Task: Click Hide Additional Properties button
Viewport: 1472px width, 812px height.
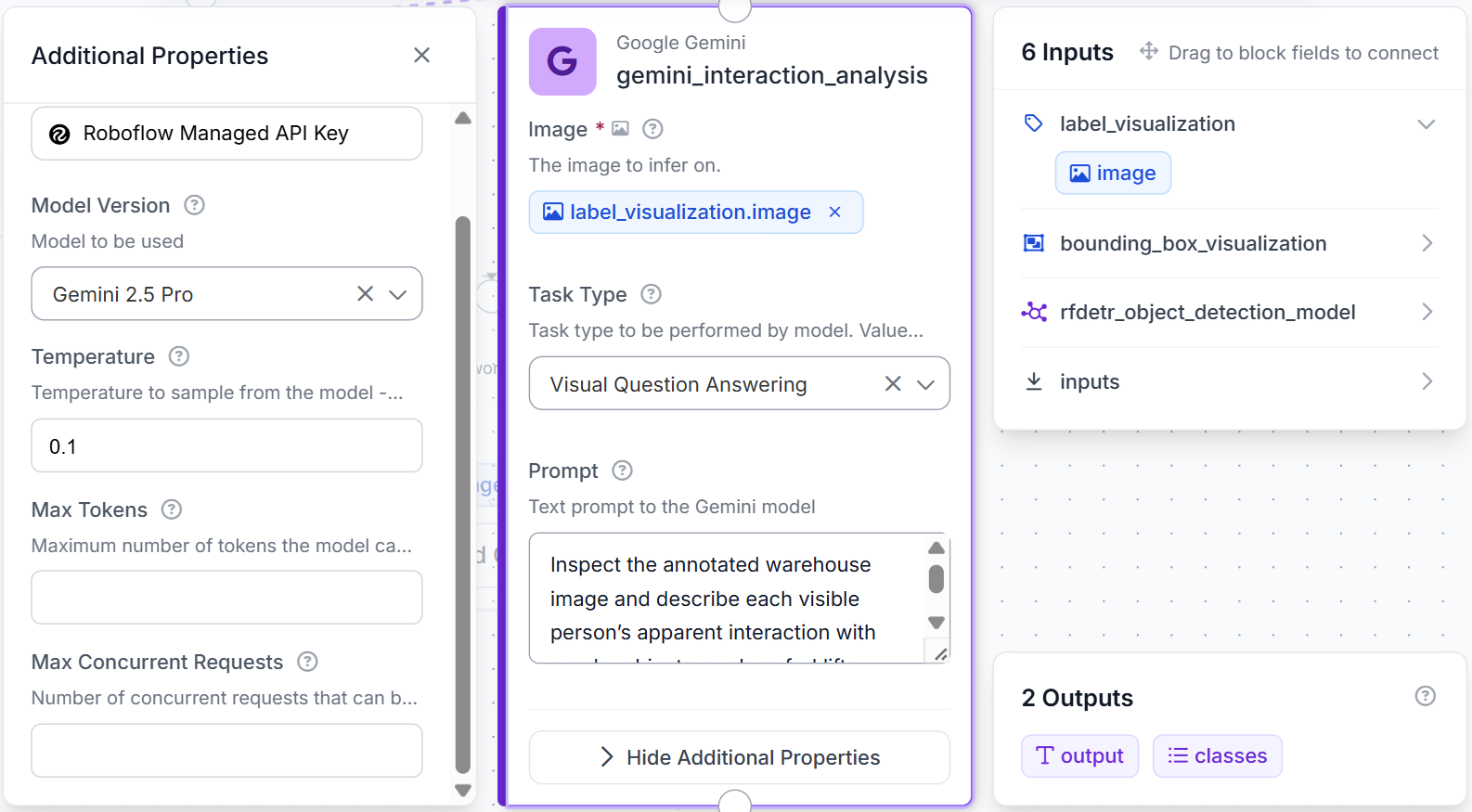Action: [x=740, y=757]
